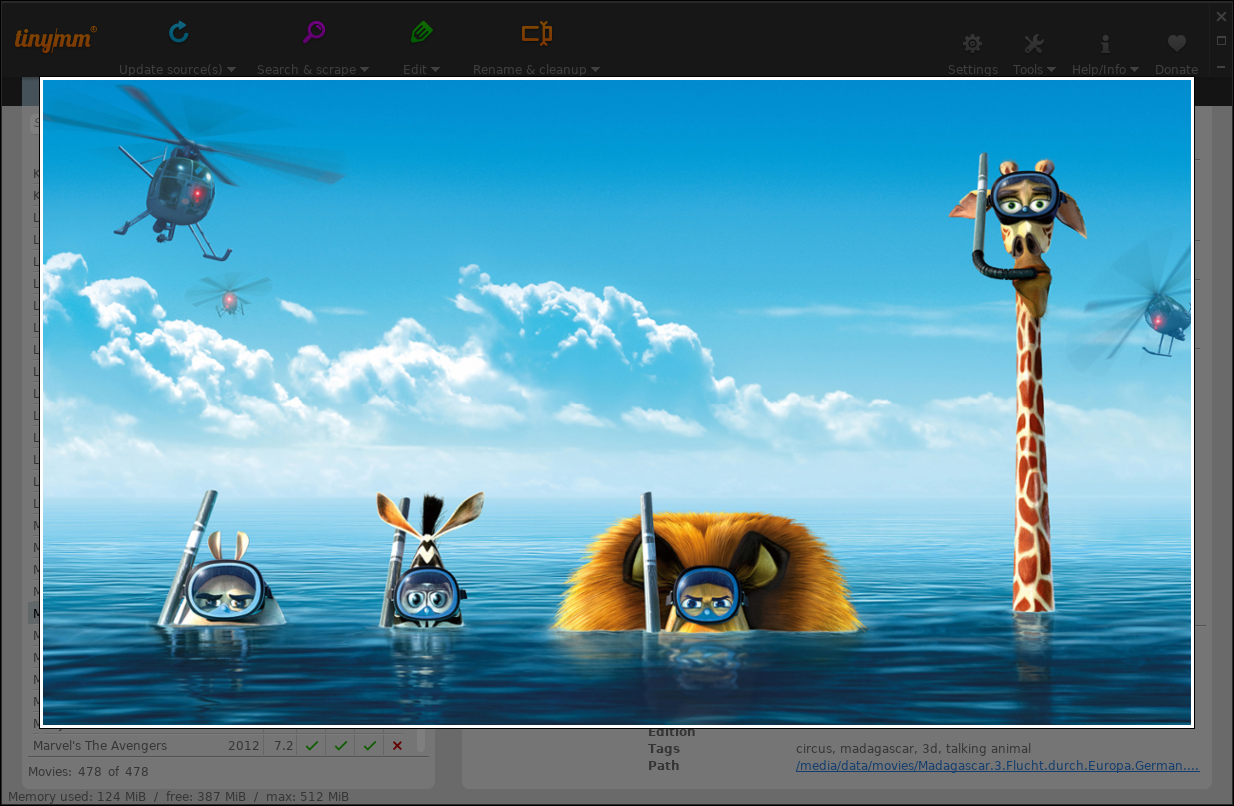Click the Help/Info "i" icon

pos(1105,44)
